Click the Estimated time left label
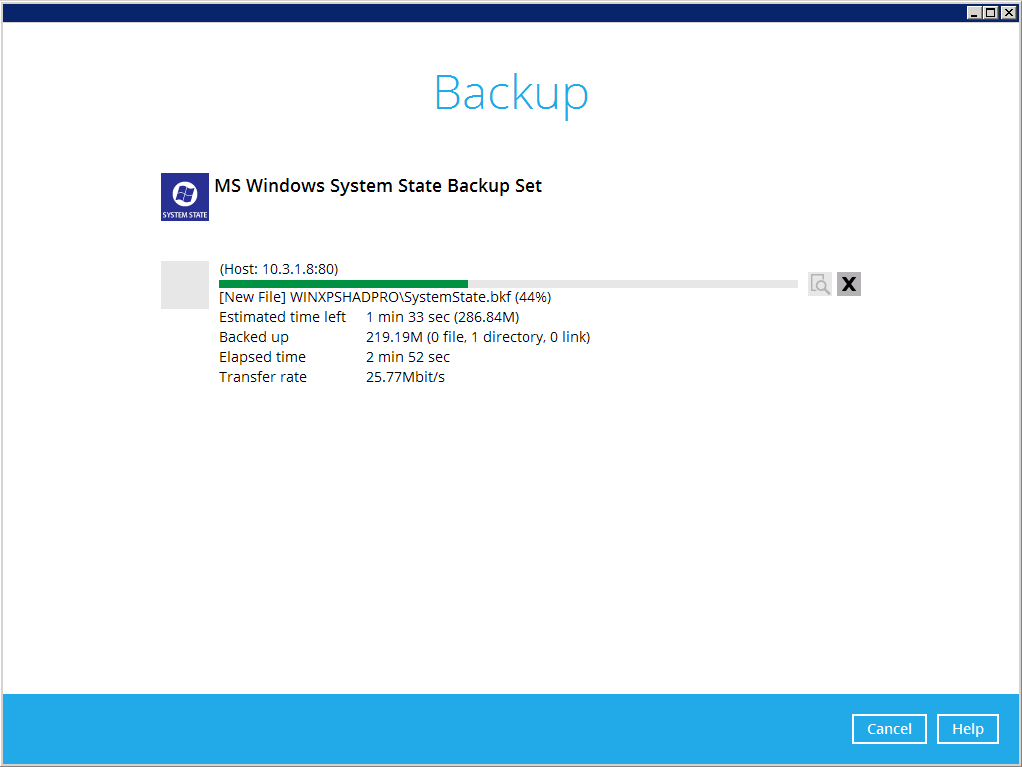The height and width of the screenshot is (767, 1022). 282,317
